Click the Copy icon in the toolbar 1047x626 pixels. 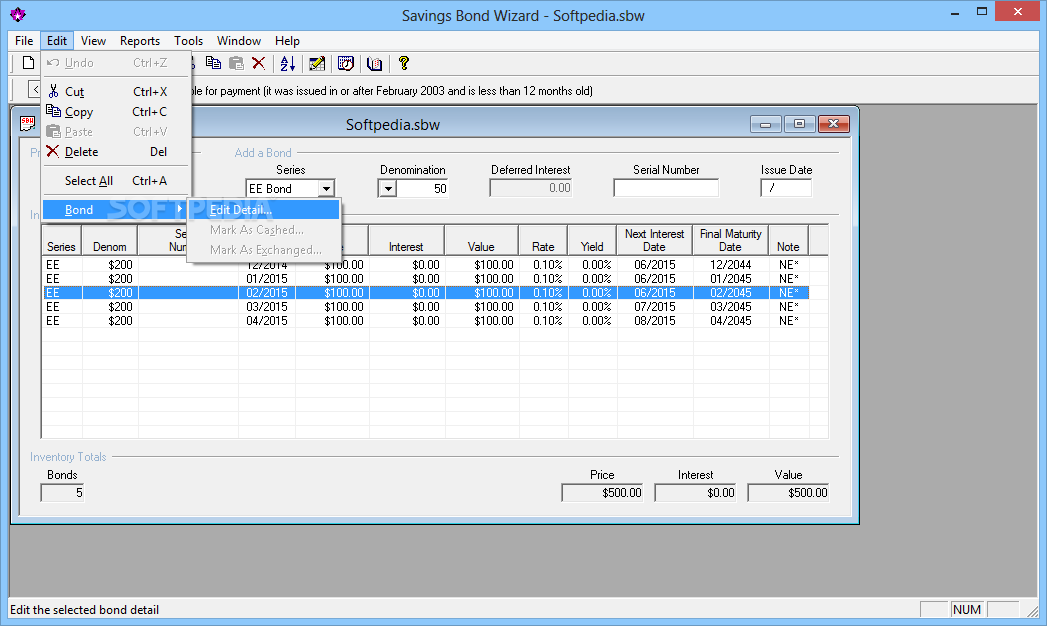point(213,63)
